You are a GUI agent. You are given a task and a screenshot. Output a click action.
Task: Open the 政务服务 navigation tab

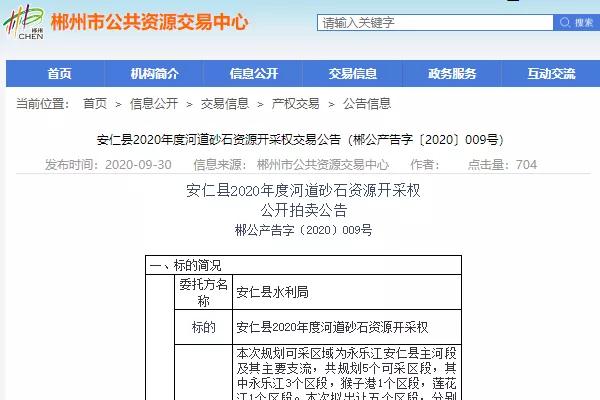pos(452,73)
